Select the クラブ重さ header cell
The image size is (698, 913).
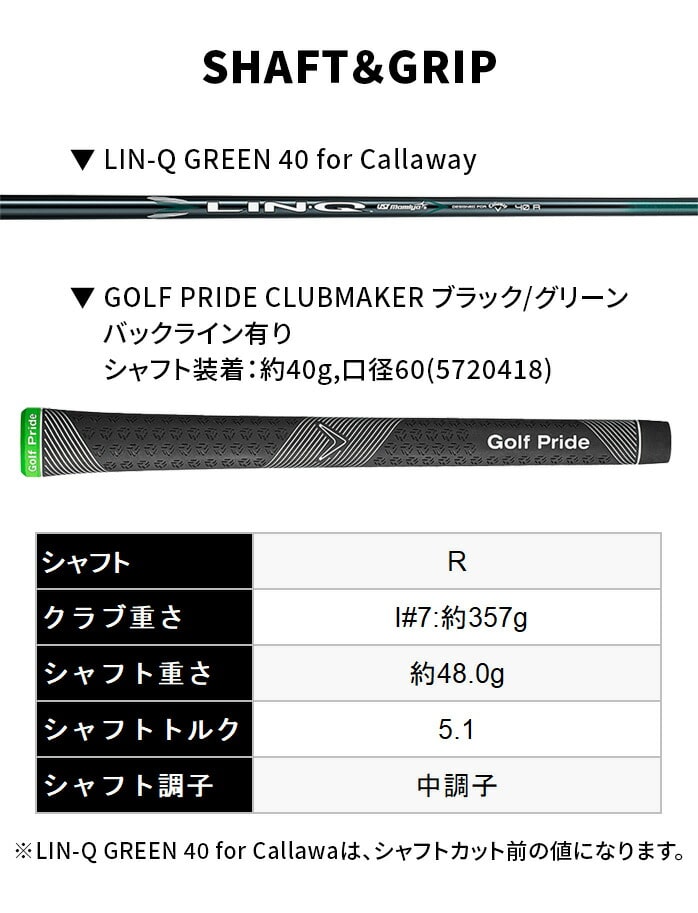pos(145,617)
